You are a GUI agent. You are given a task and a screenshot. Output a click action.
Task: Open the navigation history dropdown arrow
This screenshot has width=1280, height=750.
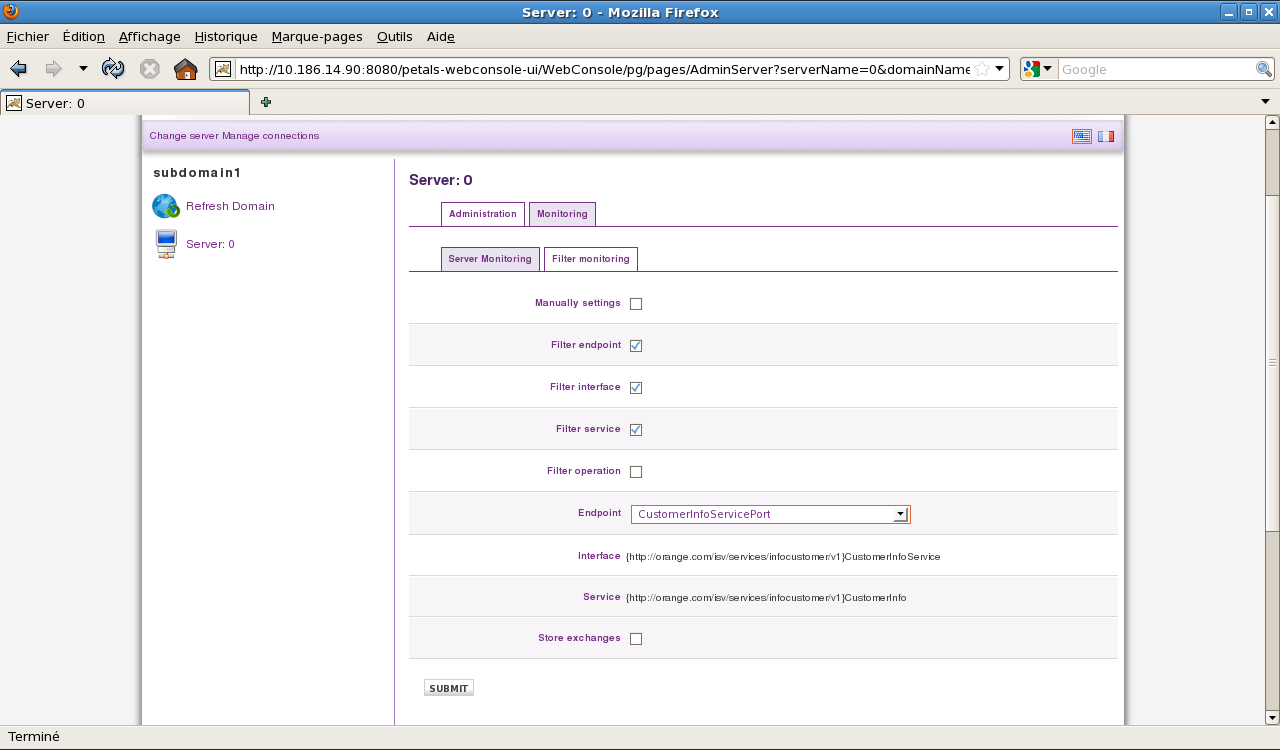(83, 69)
